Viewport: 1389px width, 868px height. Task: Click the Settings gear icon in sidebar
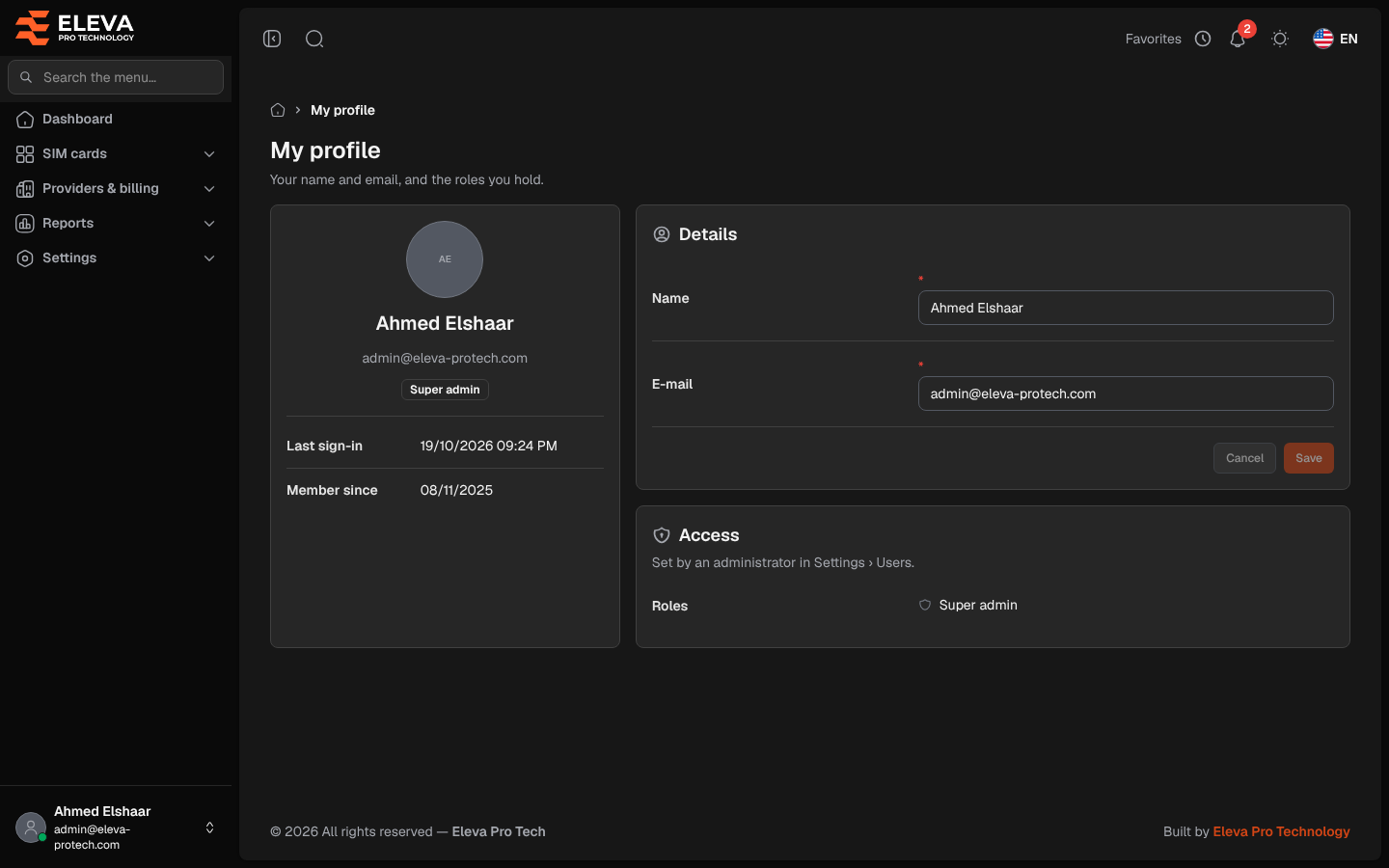coord(25,258)
